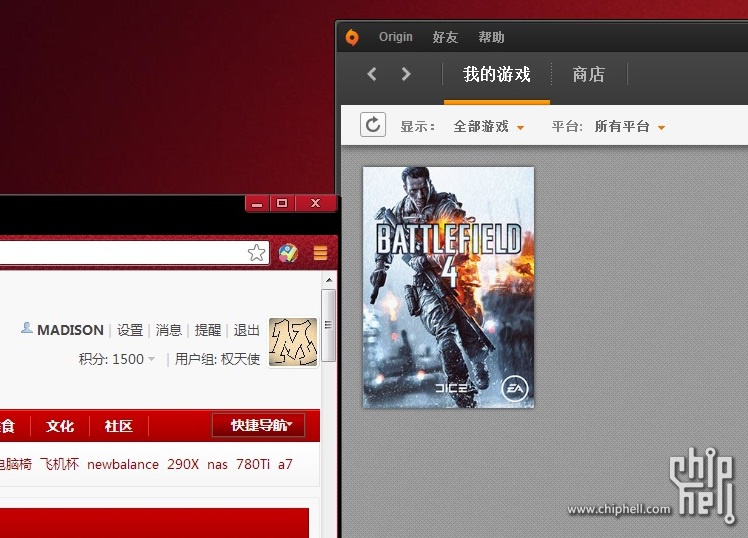Image resolution: width=748 pixels, height=538 pixels.
Task: Click the 290X hot search keyword
Action: [183, 464]
